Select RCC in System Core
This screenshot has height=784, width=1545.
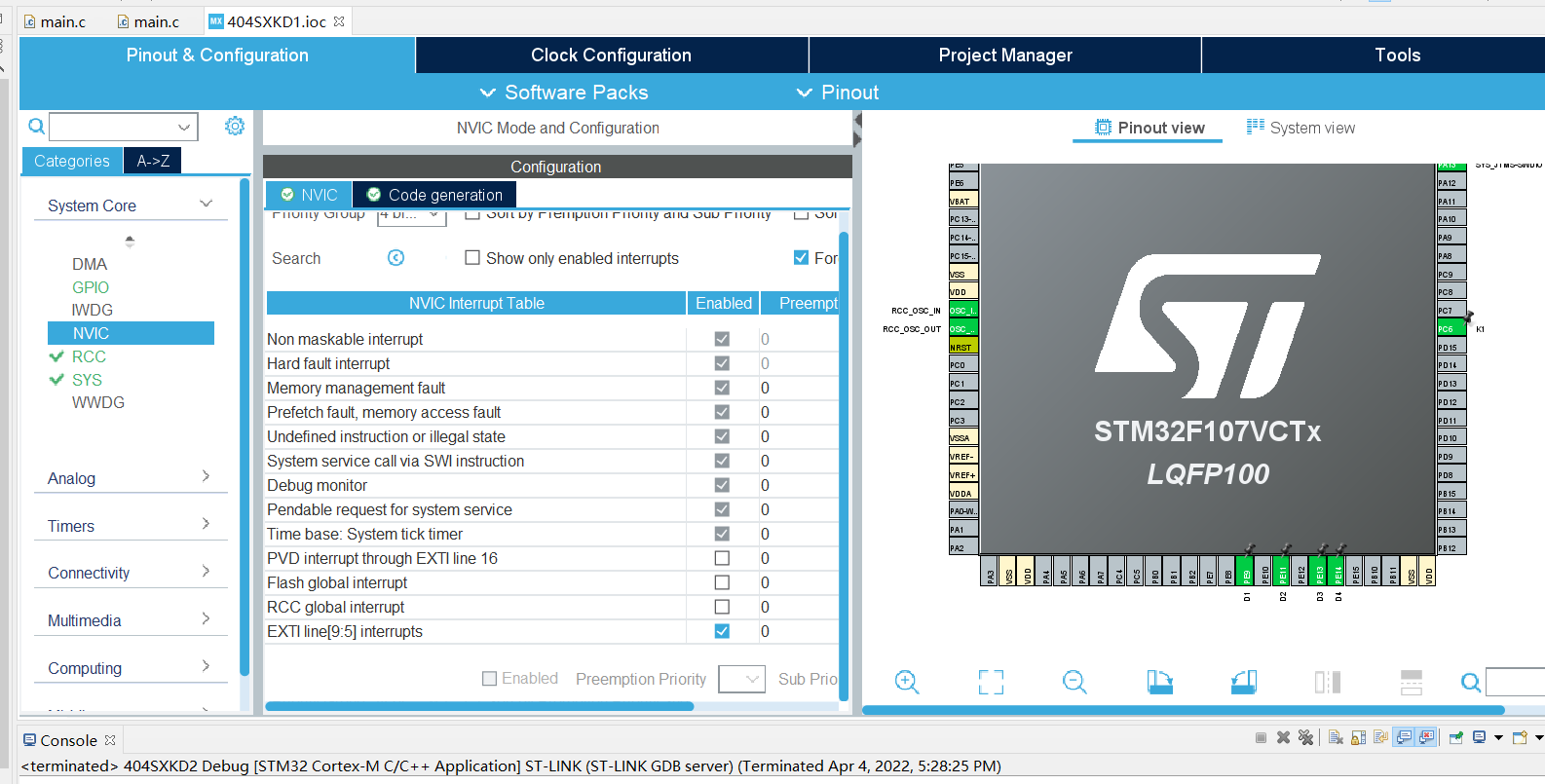click(x=89, y=356)
